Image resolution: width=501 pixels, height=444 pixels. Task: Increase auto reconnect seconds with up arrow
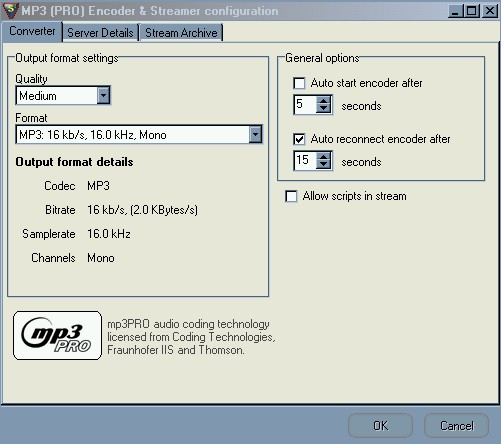pos(323,156)
